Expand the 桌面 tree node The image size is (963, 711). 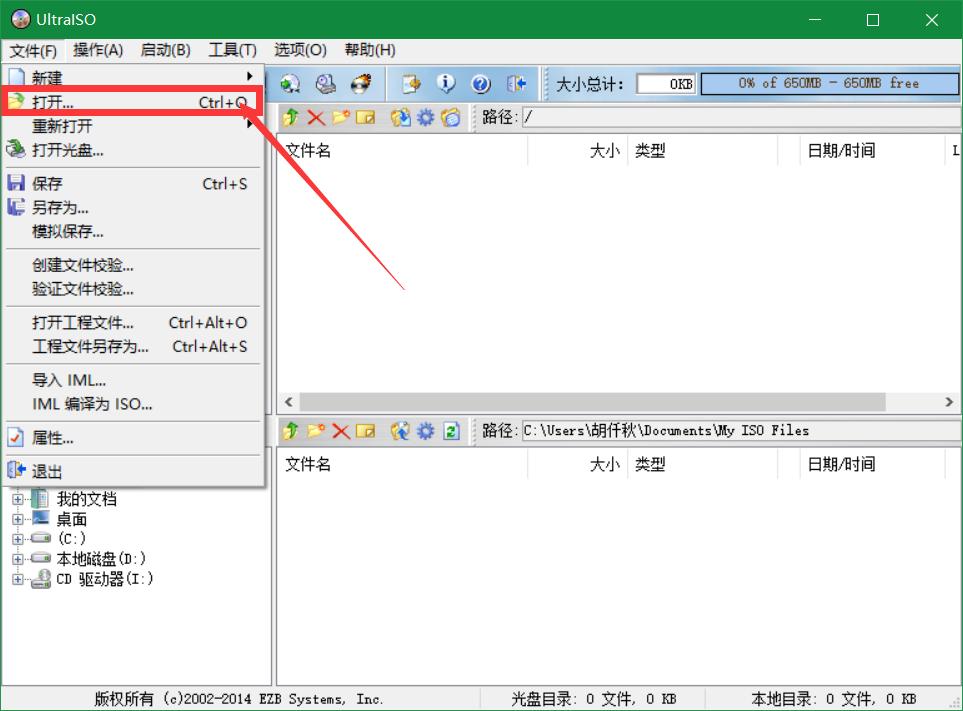(19, 519)
